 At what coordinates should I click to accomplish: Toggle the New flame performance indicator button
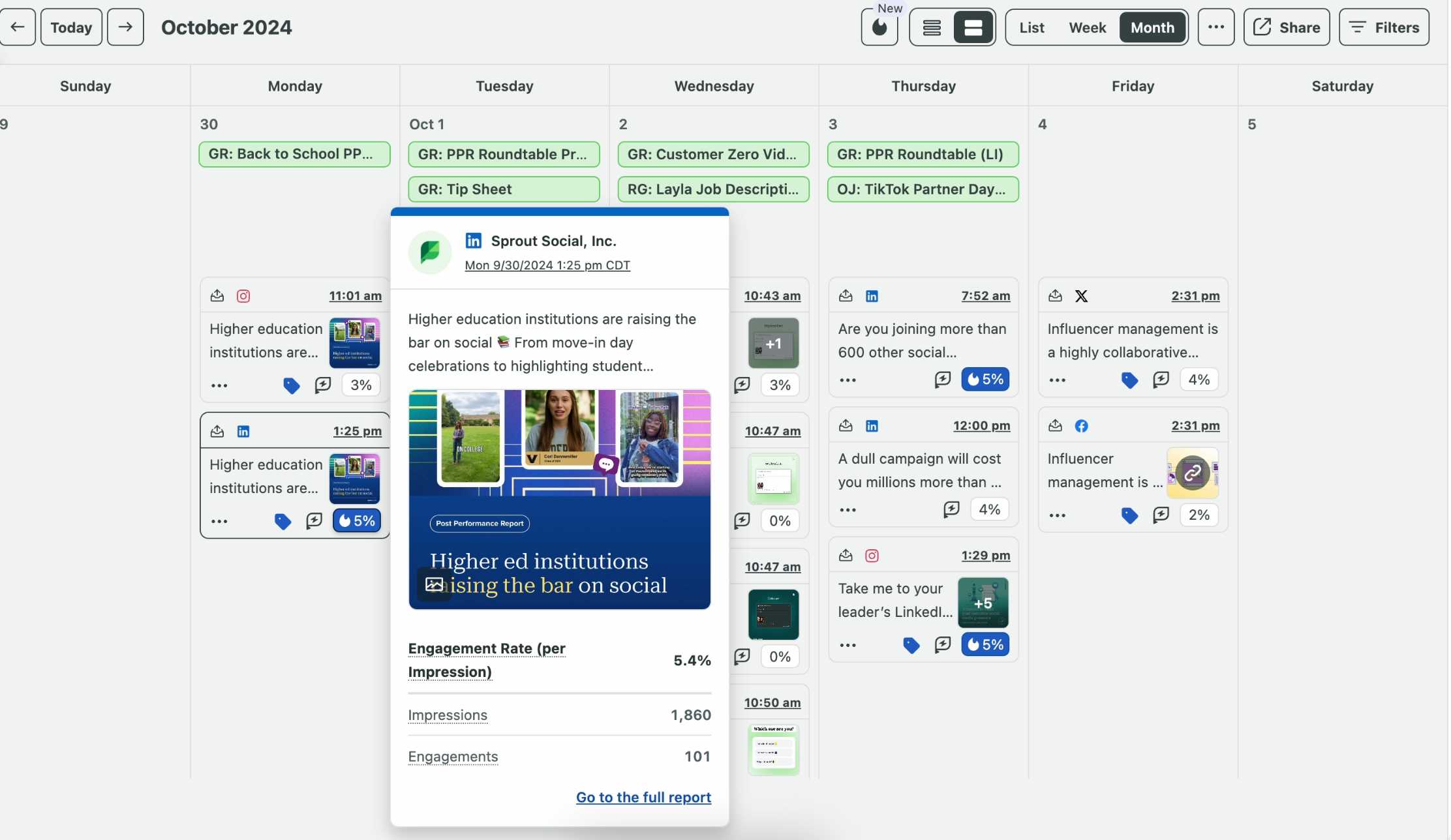[x=879, y=27]
